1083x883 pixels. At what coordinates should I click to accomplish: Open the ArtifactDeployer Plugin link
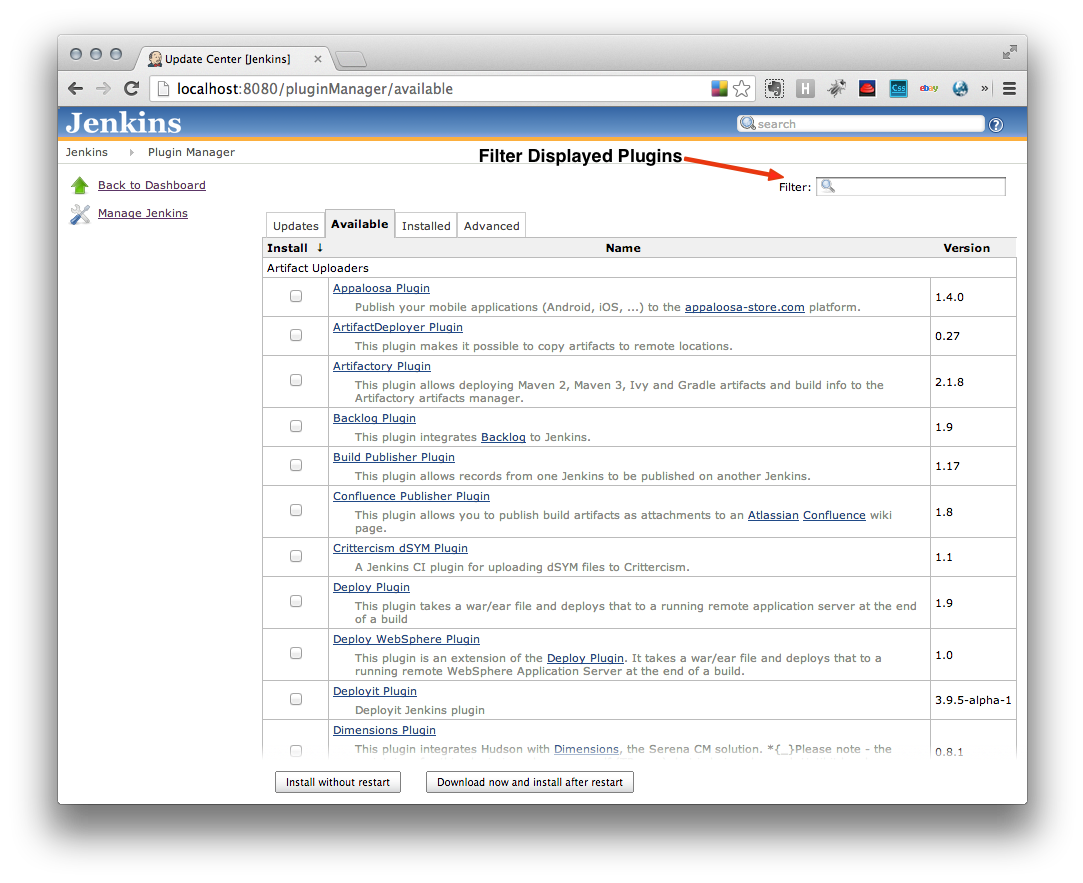point(398,327)
